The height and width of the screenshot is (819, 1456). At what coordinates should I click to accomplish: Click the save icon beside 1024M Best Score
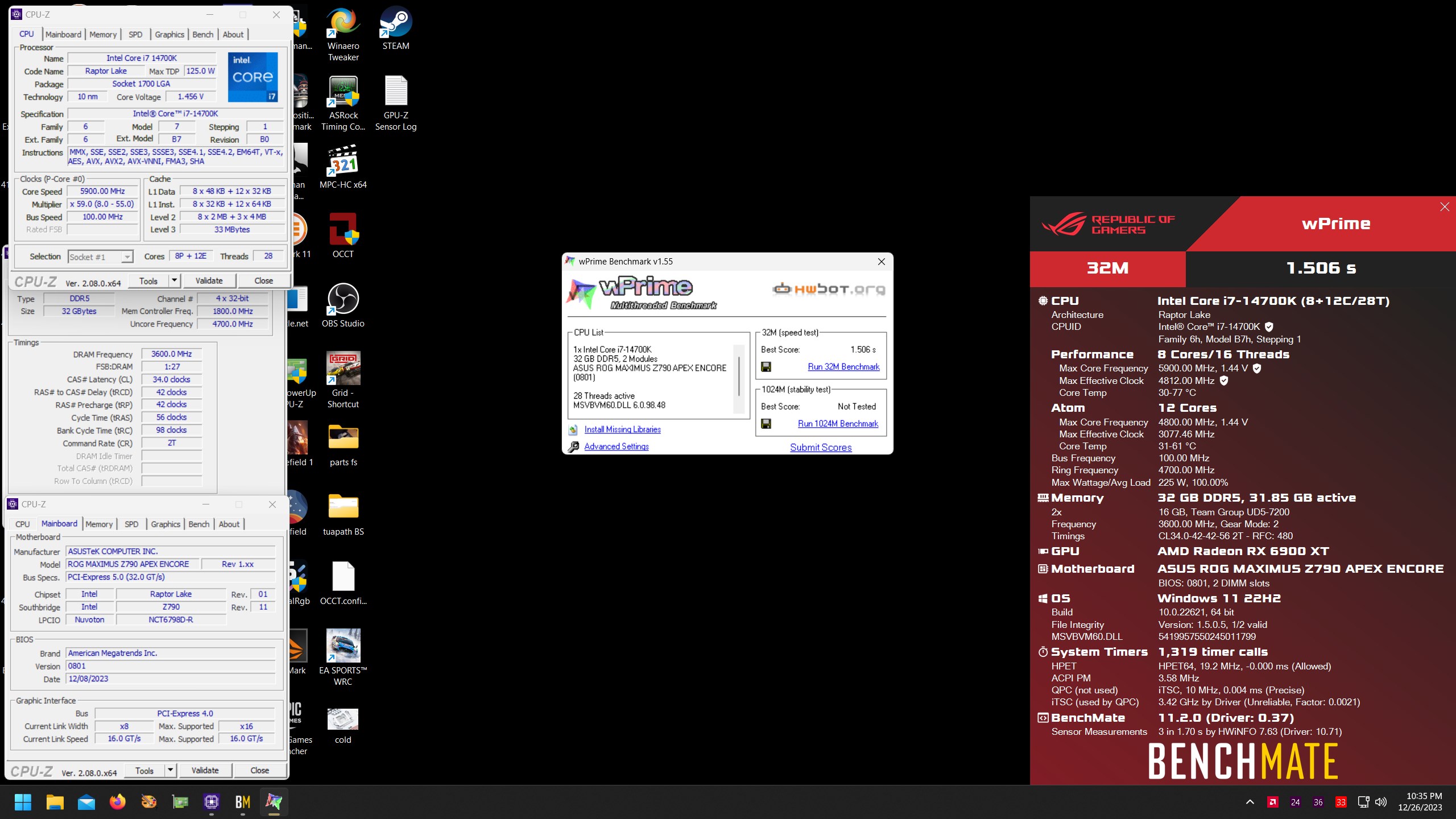766,424
